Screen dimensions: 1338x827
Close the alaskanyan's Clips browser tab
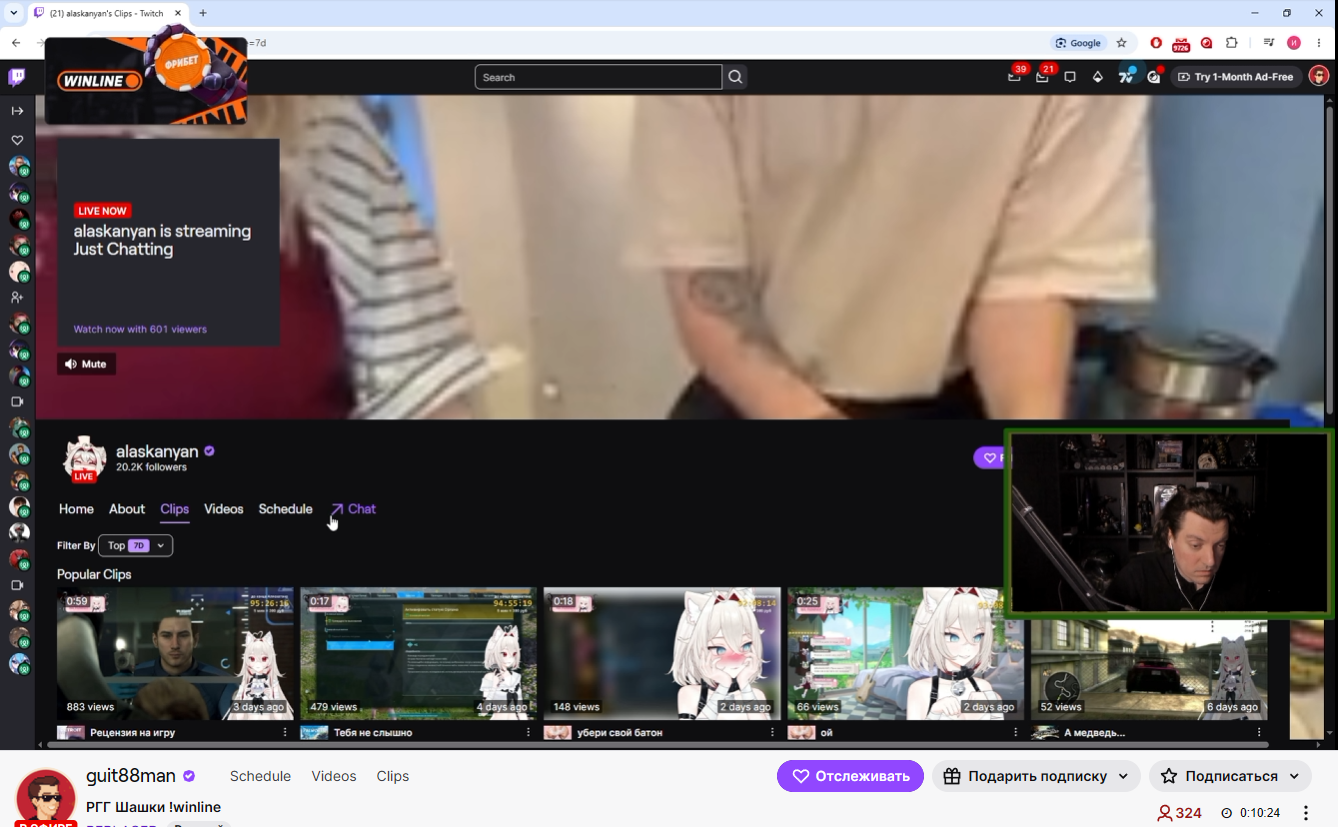[178, 13]
